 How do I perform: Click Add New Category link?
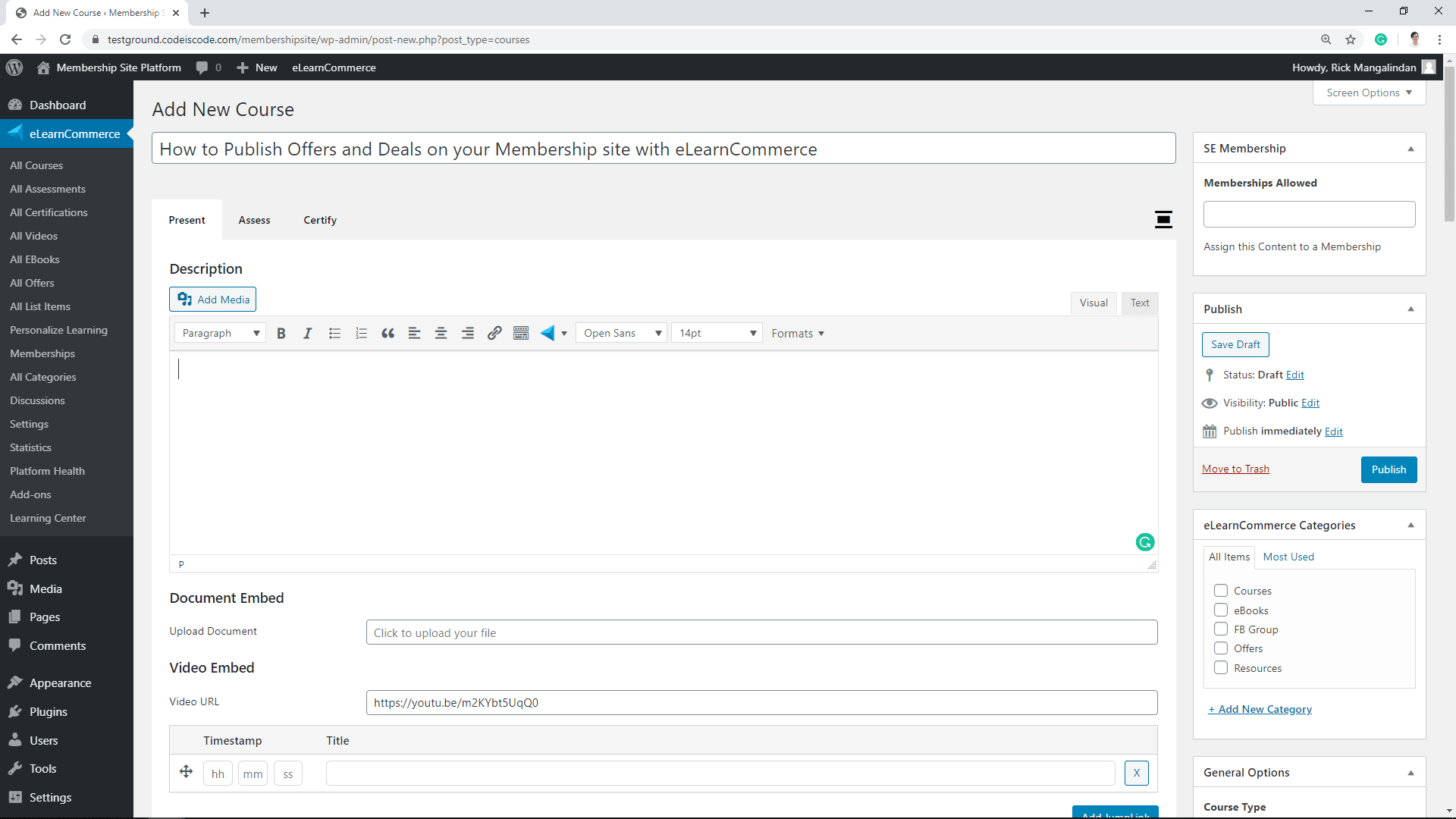point(1260,709)
